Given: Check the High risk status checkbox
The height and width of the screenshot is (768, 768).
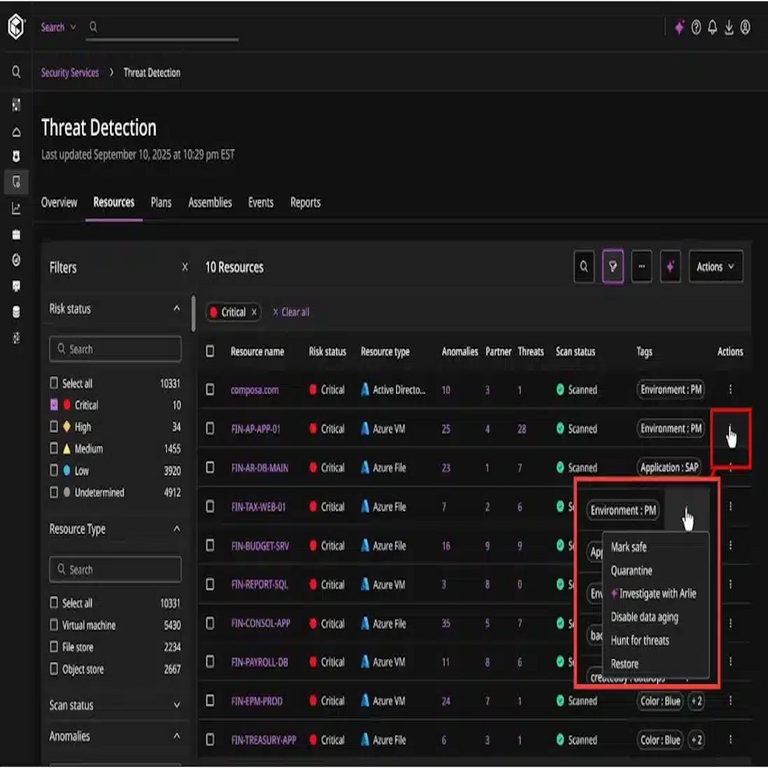Looking at the screenshot, I should coord(54,427).
